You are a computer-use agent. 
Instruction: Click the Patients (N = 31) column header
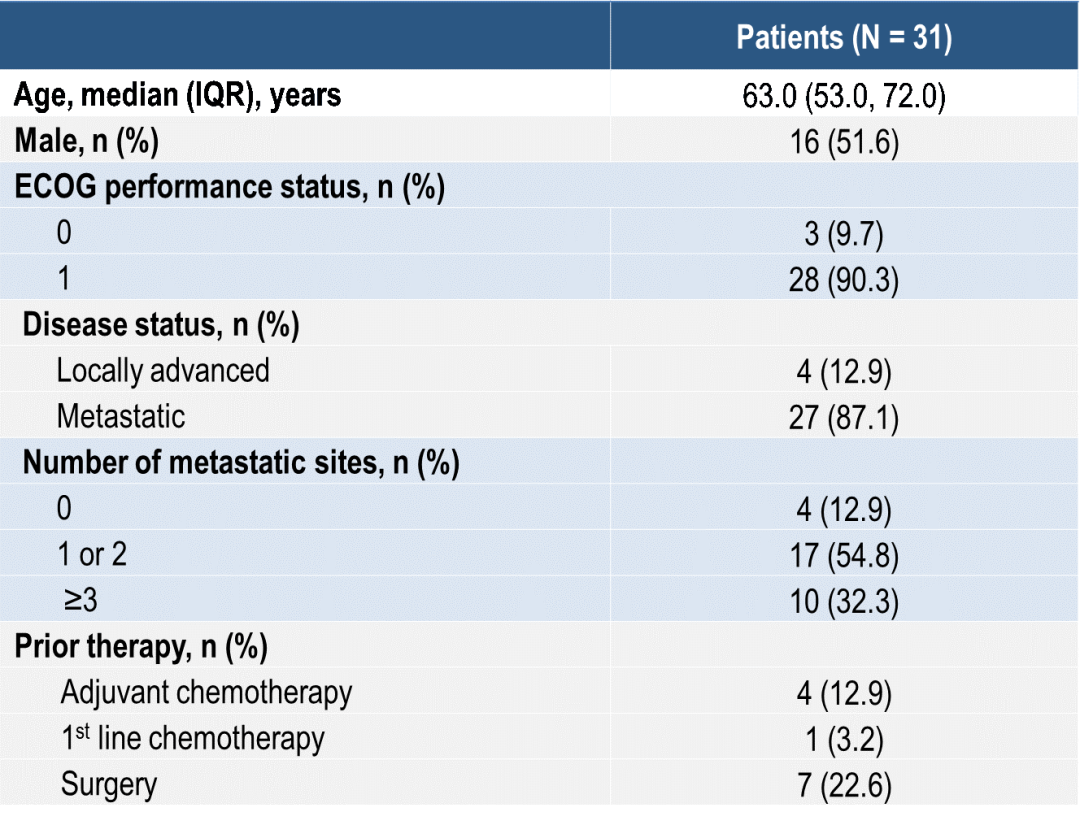(844, 37)
